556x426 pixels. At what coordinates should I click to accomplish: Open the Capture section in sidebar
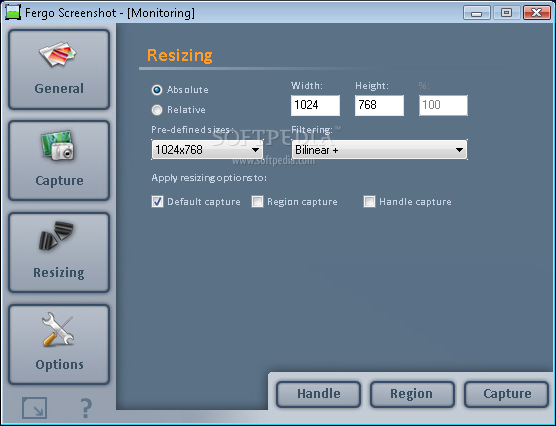click(59, 161)
